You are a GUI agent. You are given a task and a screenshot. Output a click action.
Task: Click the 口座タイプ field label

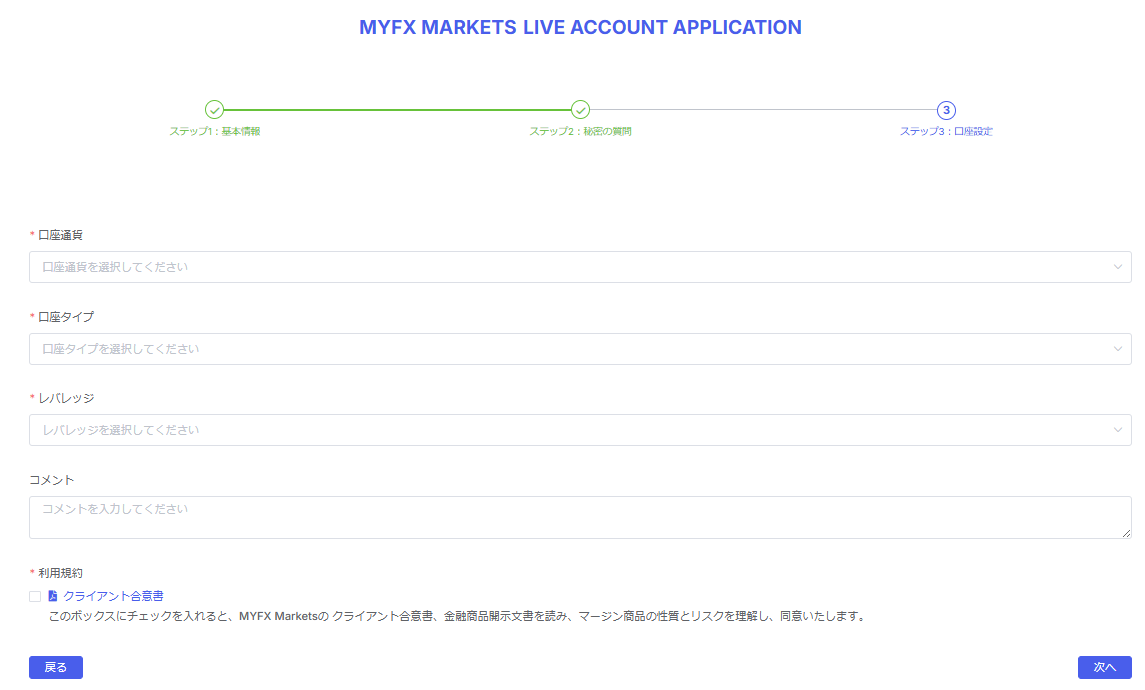coord(66,317)
